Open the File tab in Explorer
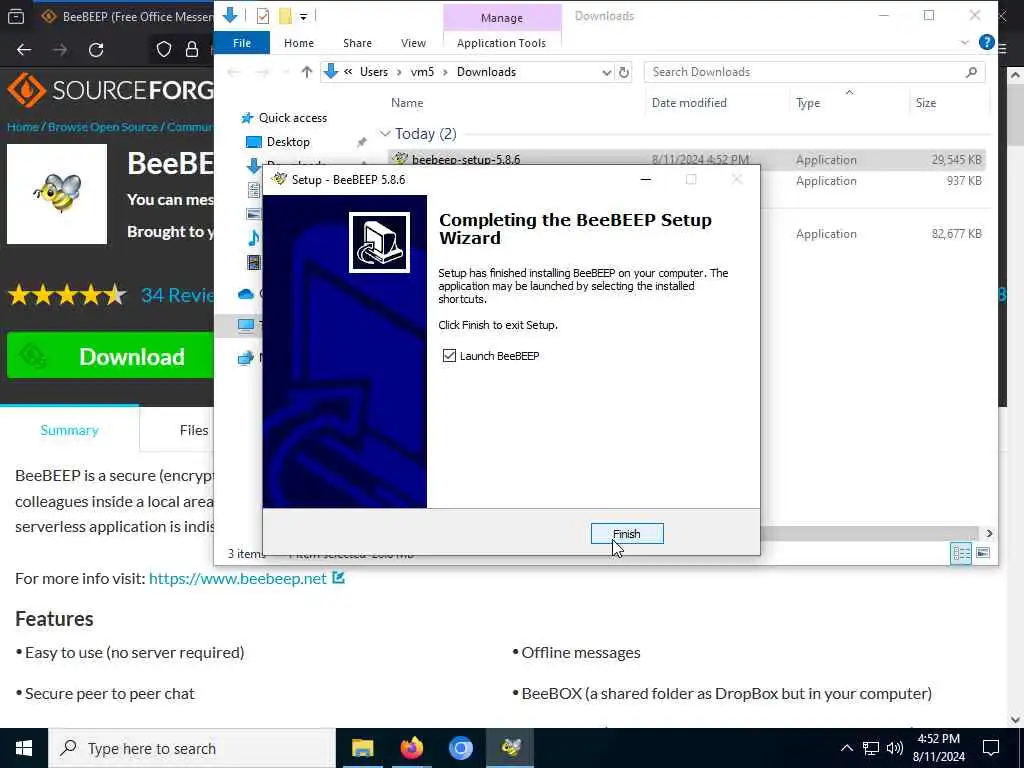 242,43
